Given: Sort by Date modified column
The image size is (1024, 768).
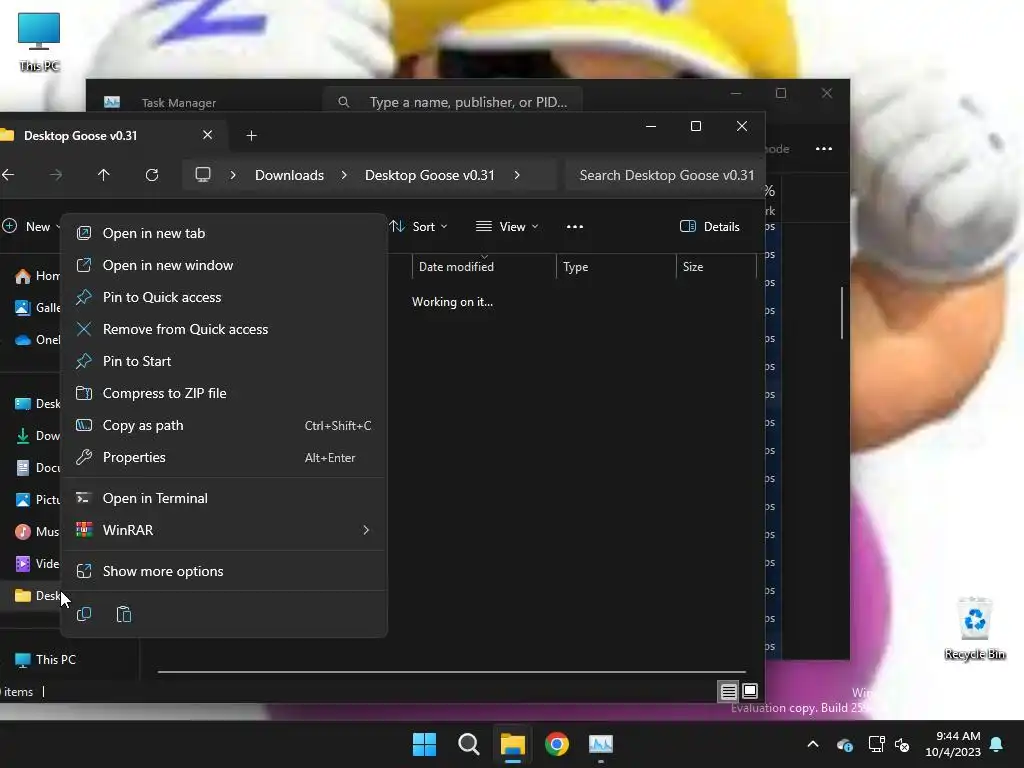Looking at the screenshot, I should (483, 266).
